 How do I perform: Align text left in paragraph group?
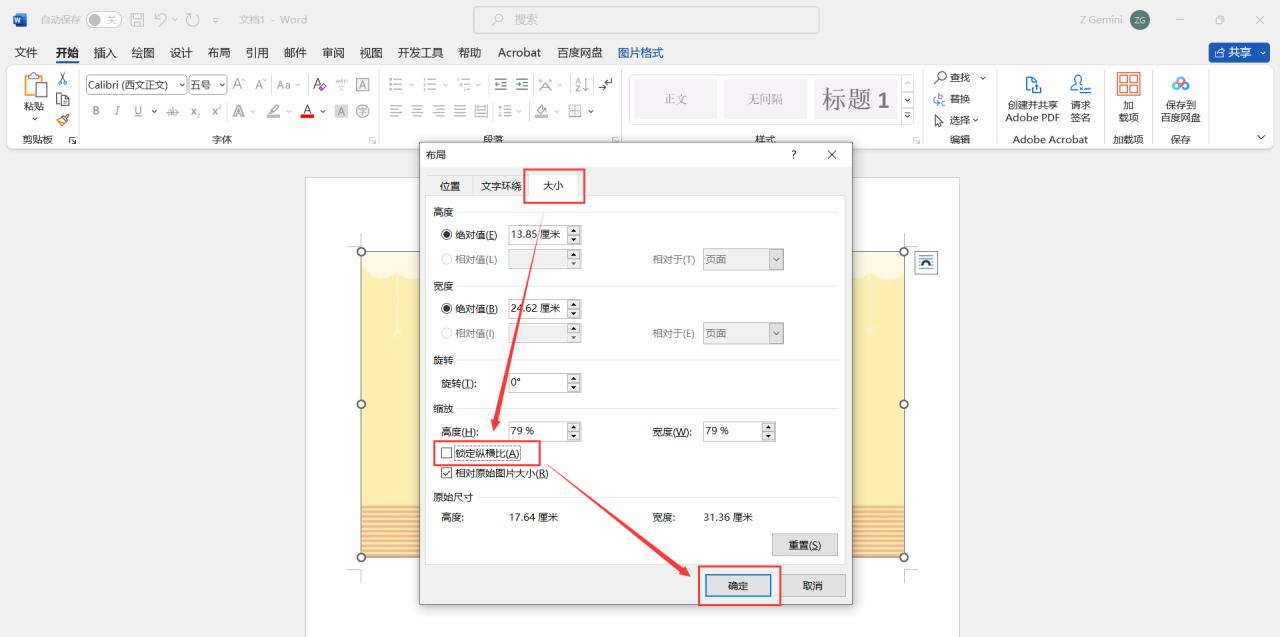pyautogui.click(x=396, y=111)
